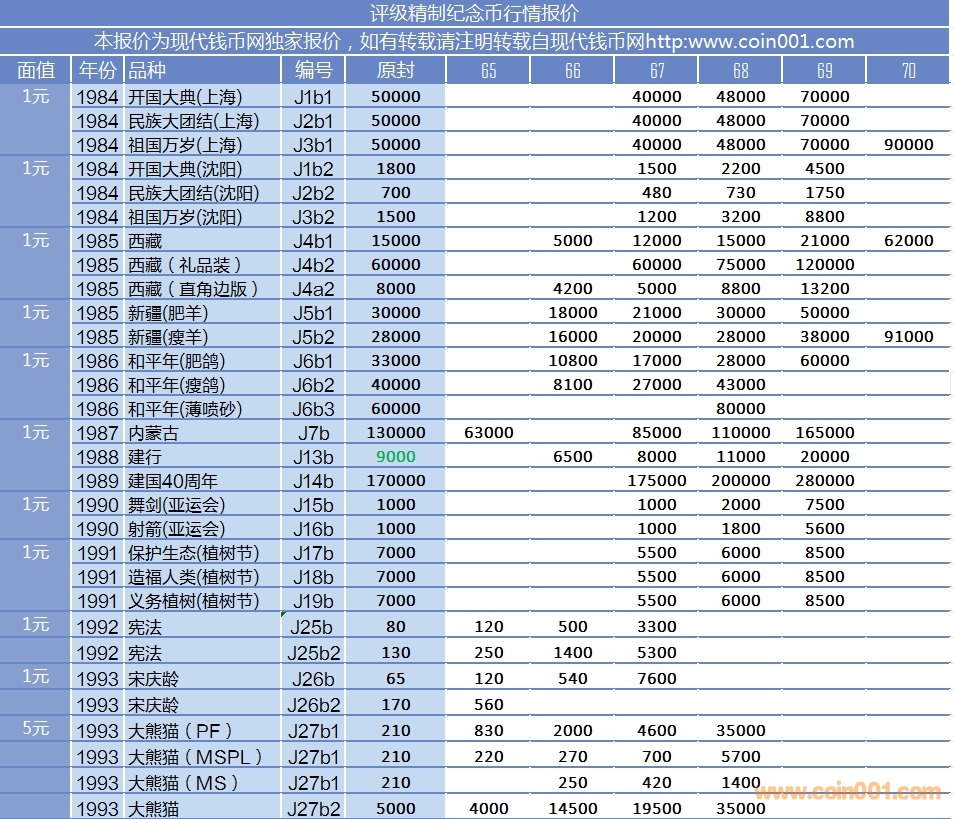
Task: Select the 280000 price cell
Action: click(x=824, y=481)
